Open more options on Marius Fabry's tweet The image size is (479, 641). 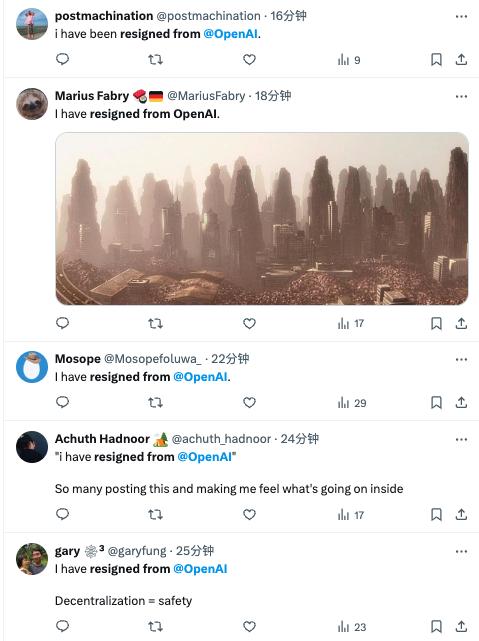(x=461, y=96)
